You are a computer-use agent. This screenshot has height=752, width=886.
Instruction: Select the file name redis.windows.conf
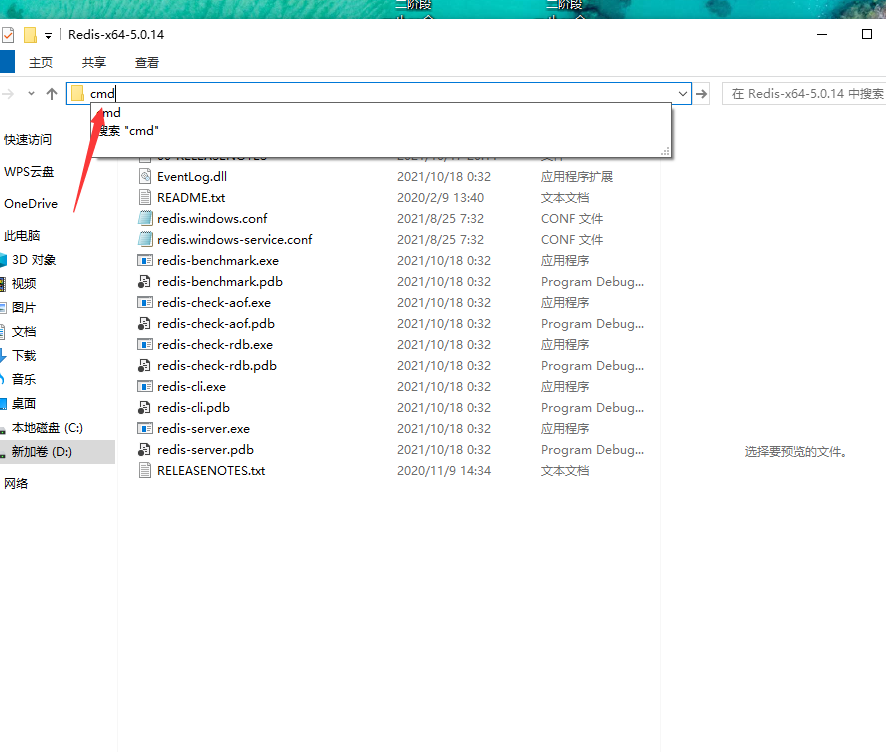212,219
